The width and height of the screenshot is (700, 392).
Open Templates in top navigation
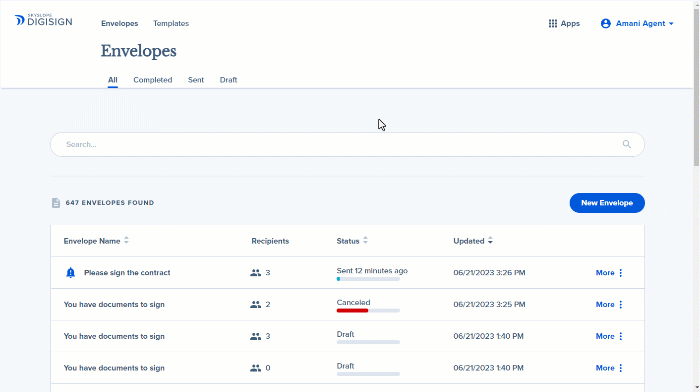[171, 23]
